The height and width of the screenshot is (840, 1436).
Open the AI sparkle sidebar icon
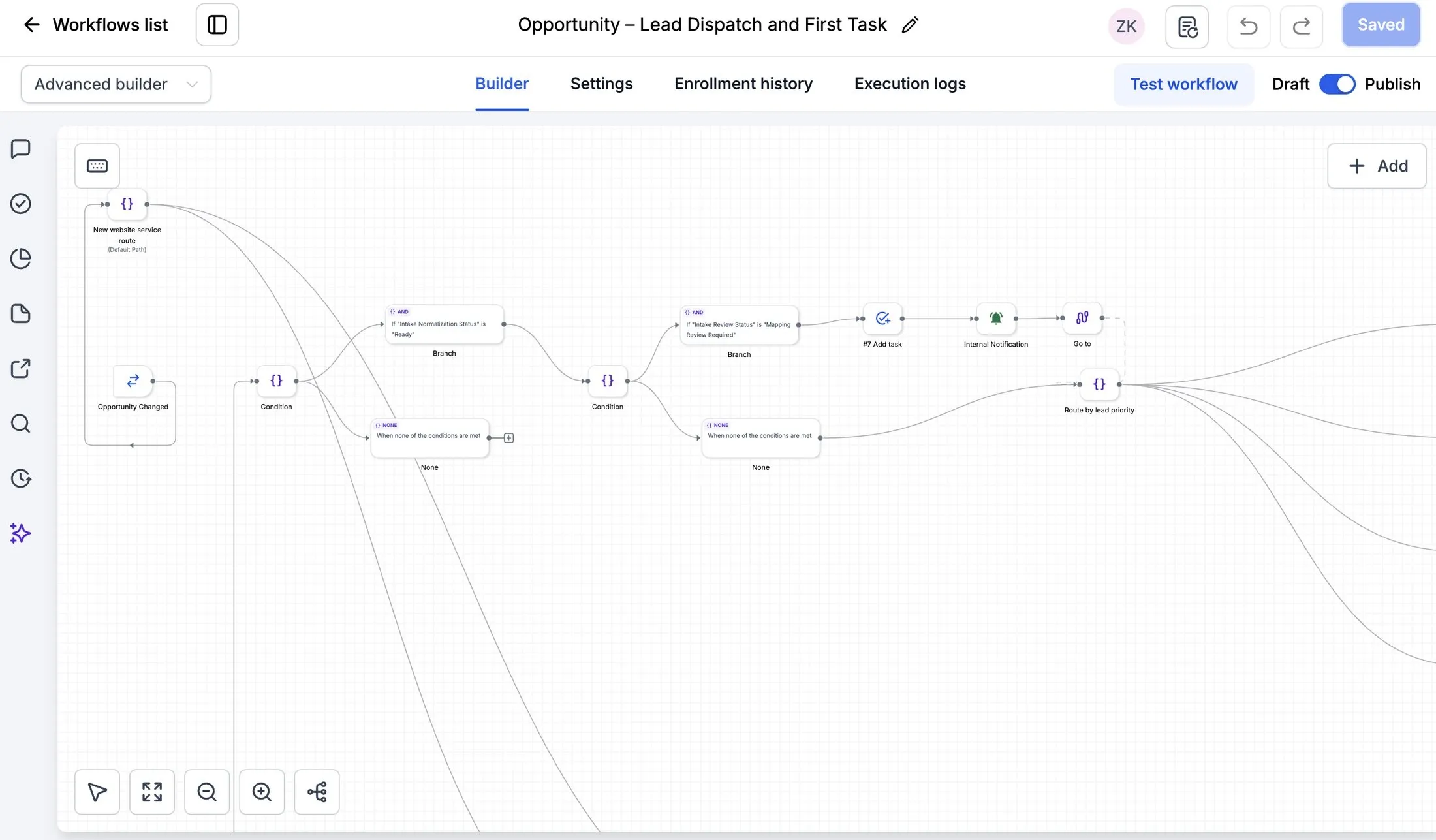[21, 533]
